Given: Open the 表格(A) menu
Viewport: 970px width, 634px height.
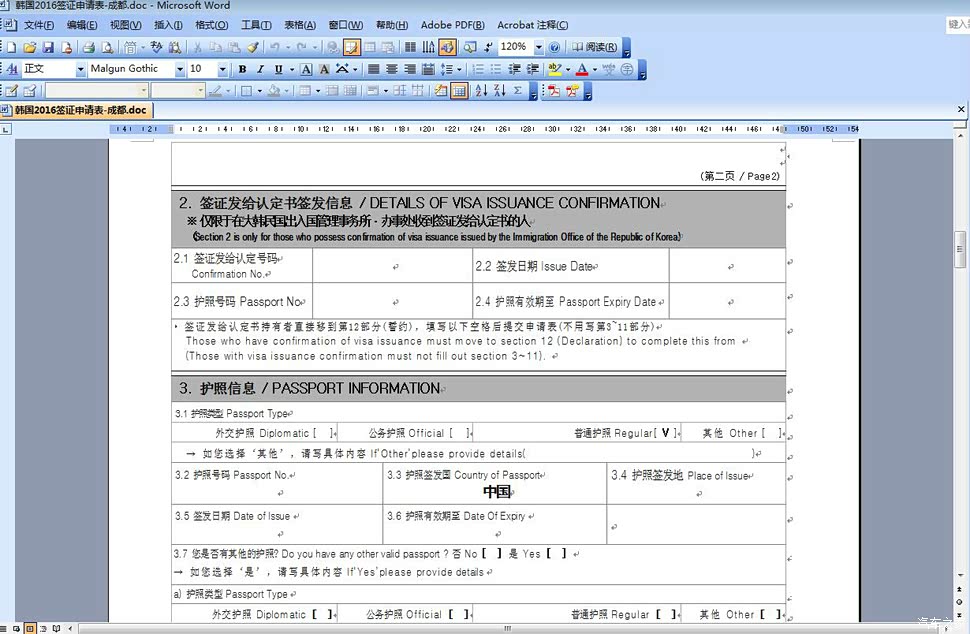Looking at the screenshot, I should click(x=299, y=25).
